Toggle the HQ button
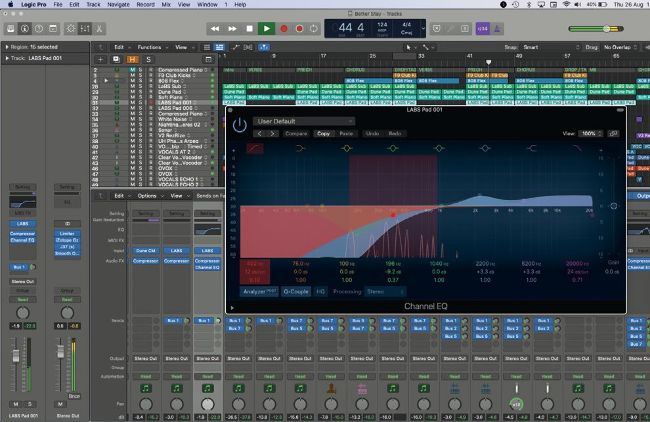 coord(320,292)
